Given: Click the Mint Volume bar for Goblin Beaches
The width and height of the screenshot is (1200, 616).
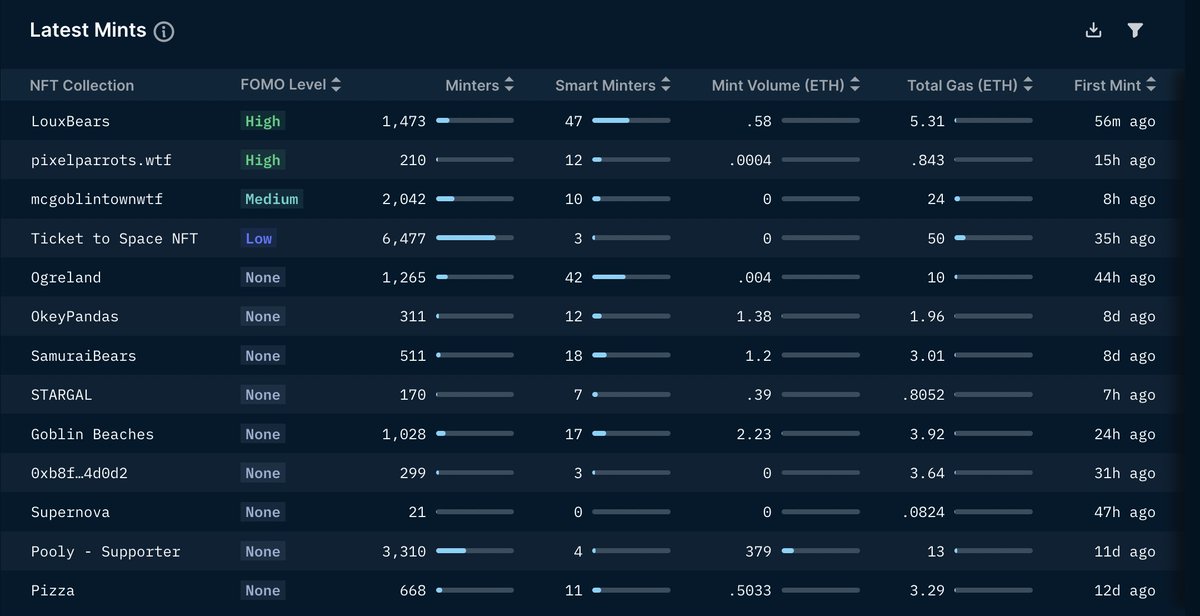Looking at the screenshot, I should point(822,433).
